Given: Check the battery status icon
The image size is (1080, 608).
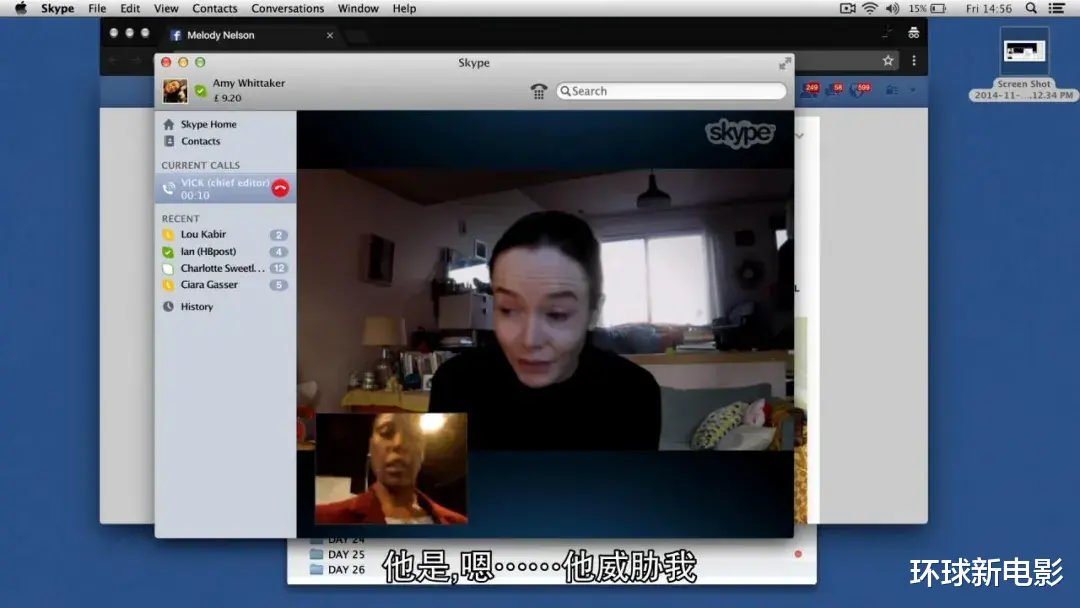Looking at the screenshot, I should click(938, 8).
